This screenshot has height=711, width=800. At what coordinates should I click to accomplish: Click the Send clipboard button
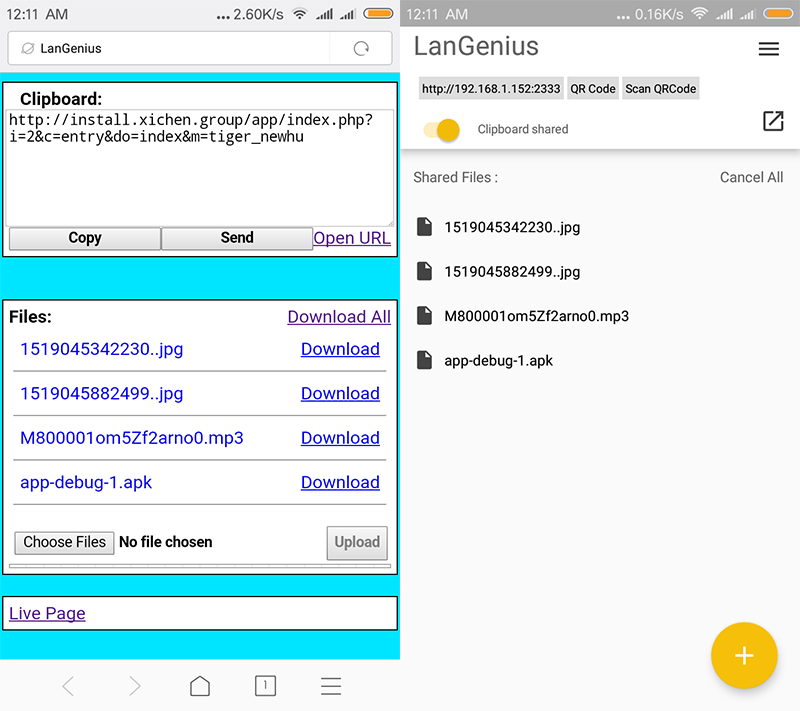[237, 238]
